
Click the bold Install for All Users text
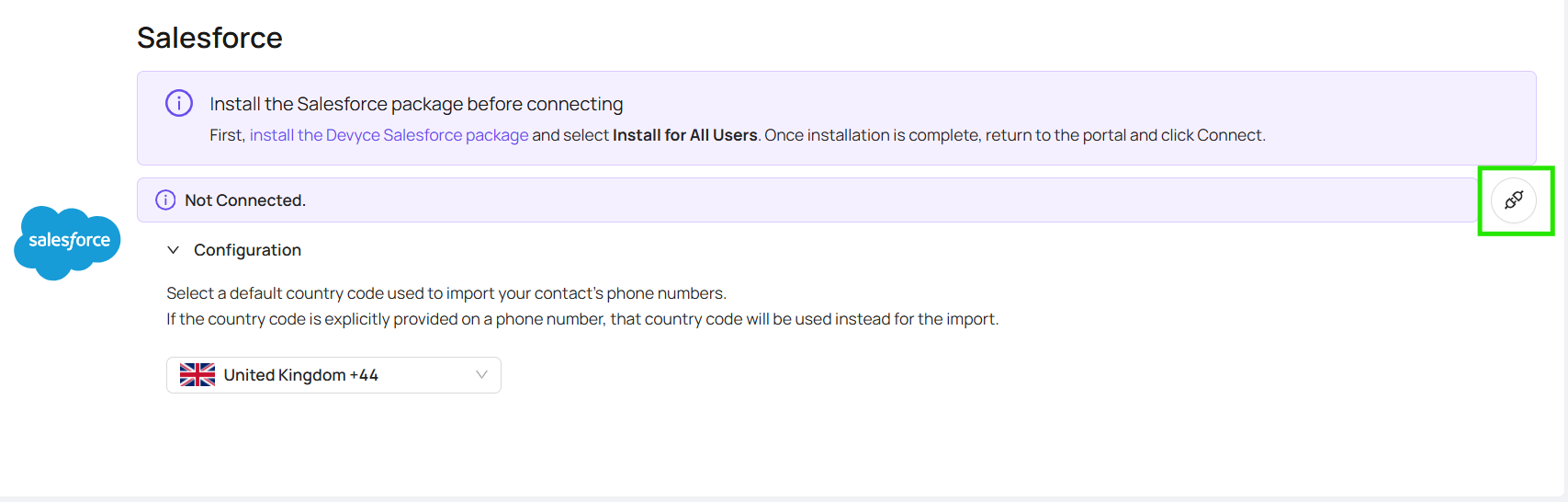[x=685, y=135]
